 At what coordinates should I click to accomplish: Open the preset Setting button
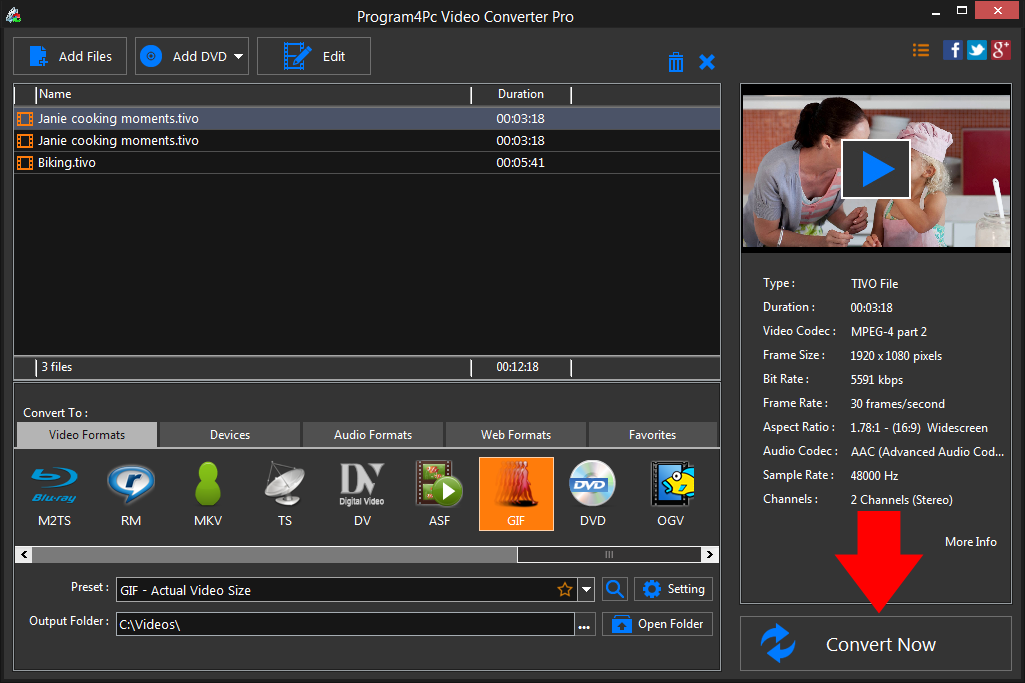pyautogui.click(x=673, y=589)
